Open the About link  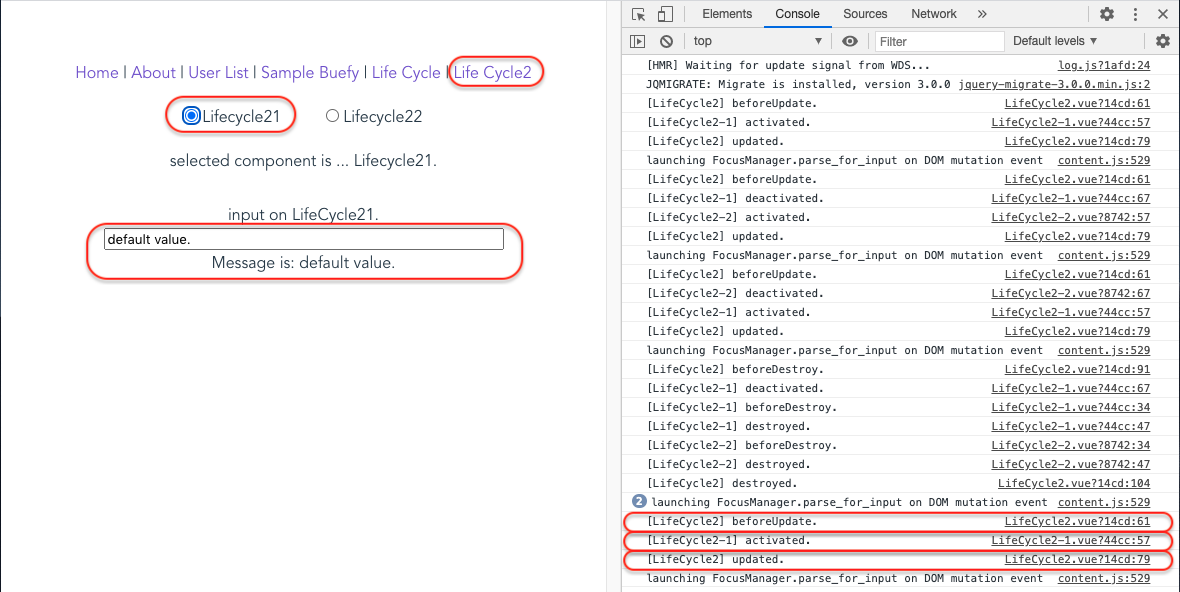[154, 72]
